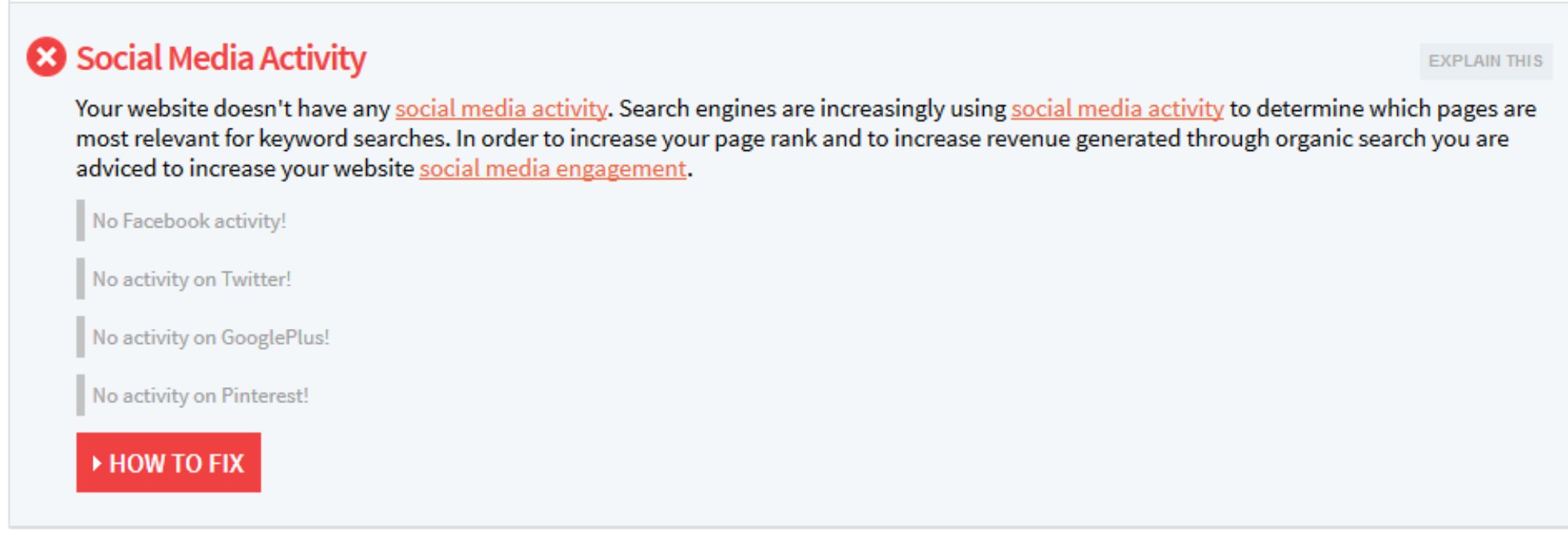Click 'Your website doesn't have any' text

click(232, 109)
